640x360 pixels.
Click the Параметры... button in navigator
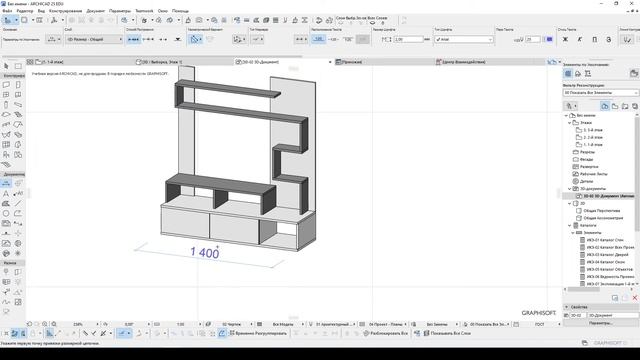pos(600,323)
